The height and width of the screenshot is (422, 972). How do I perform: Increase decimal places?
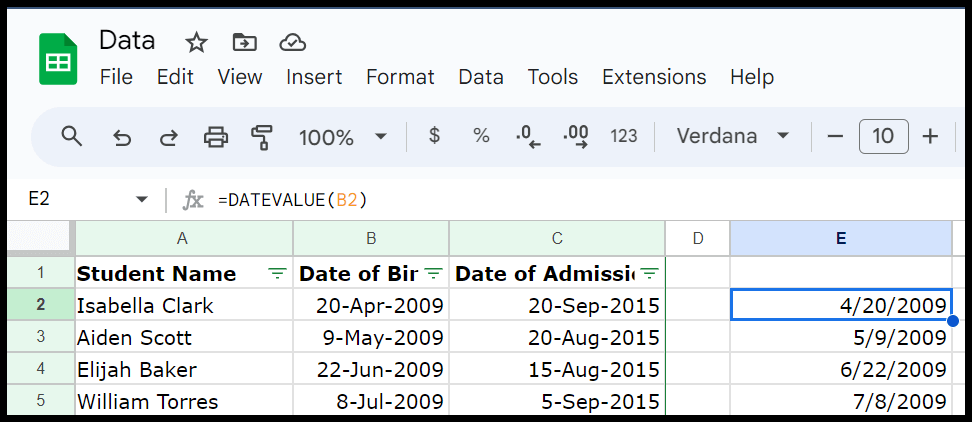(576, 136)
